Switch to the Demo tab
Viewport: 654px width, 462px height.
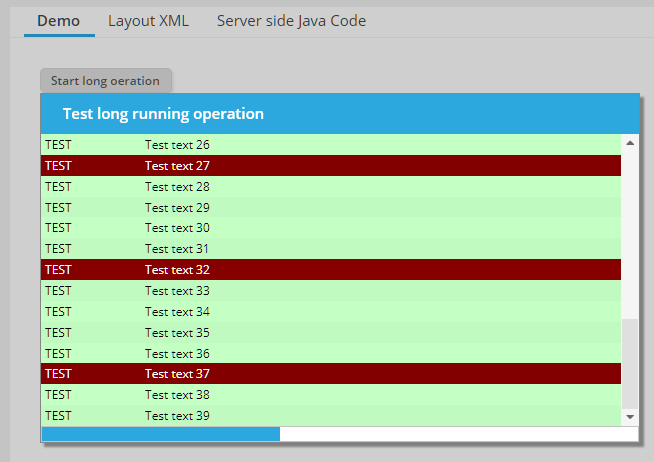pyautogui.click(x=58, y=21)
